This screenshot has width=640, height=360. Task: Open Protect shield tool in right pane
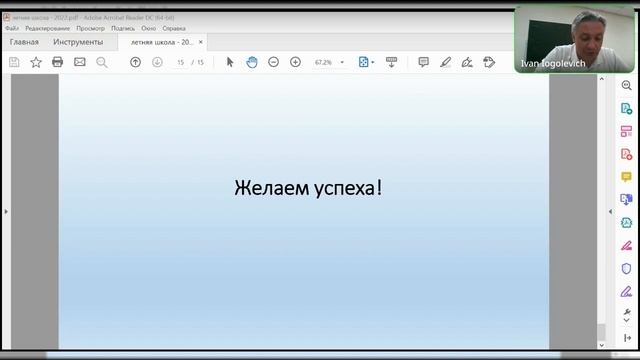627,269
